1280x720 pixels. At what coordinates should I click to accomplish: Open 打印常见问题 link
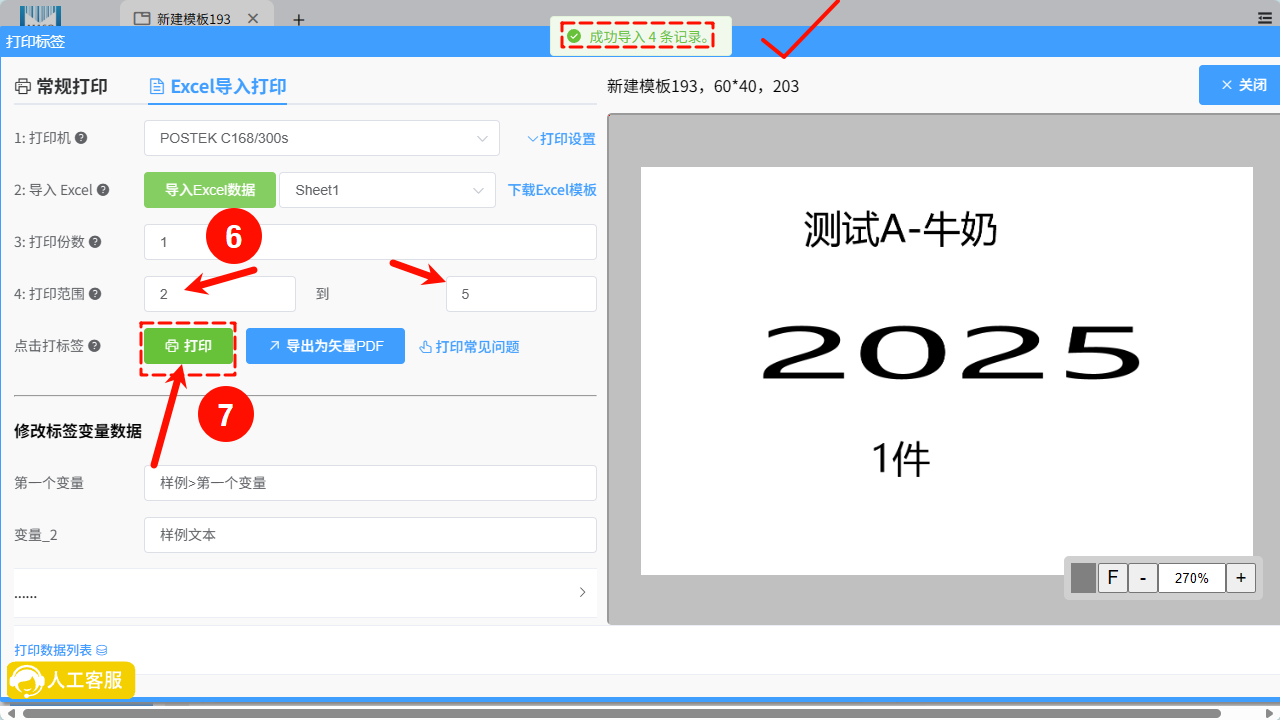pyautogui.click(x=469, y=347)
